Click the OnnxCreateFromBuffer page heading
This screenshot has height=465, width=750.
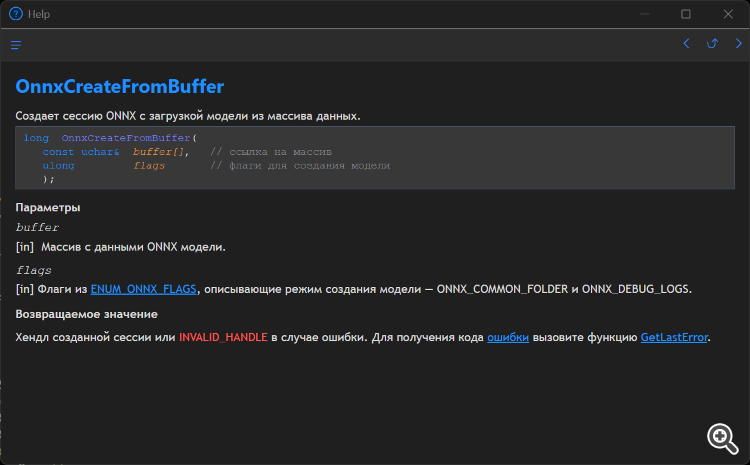[x=120, y=87]
